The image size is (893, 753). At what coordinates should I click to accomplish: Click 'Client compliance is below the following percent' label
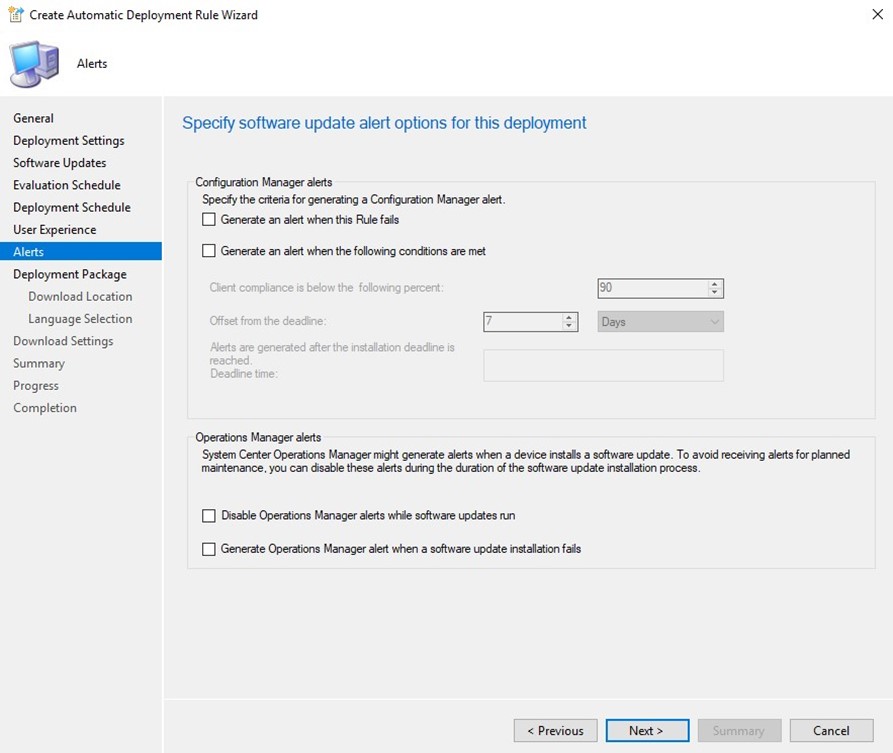pyautogui.click(x=326, y=288)
